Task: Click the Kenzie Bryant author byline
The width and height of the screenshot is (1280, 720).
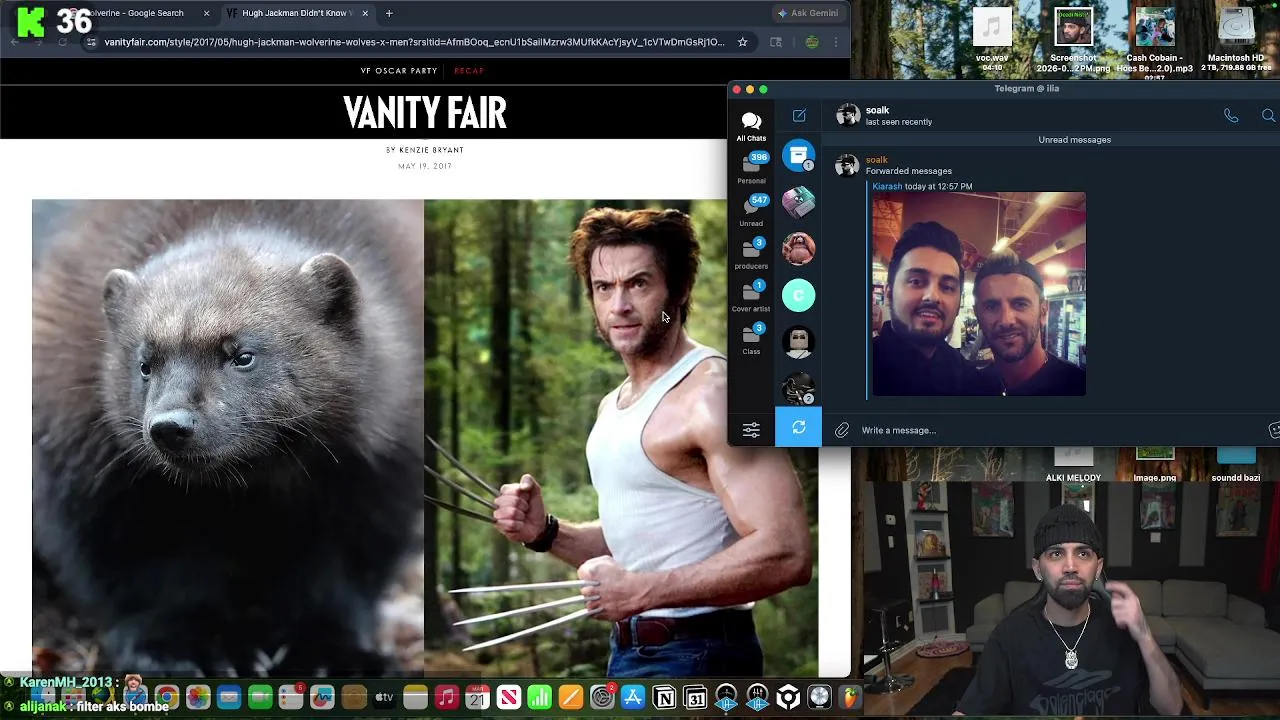Action: (x=431, y=150)
